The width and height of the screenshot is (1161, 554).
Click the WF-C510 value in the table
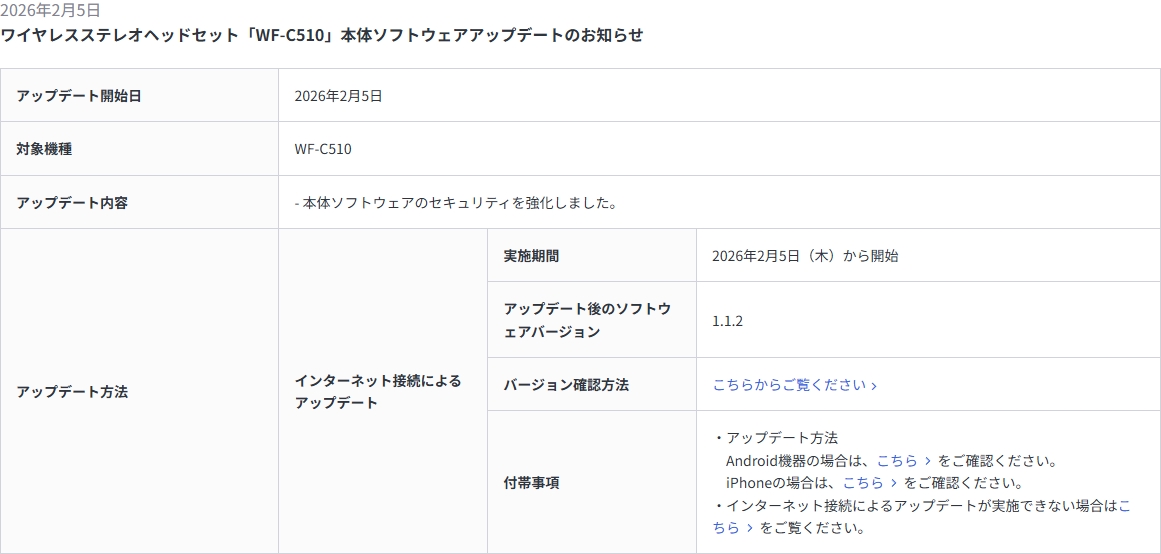(x=323, y=149)
